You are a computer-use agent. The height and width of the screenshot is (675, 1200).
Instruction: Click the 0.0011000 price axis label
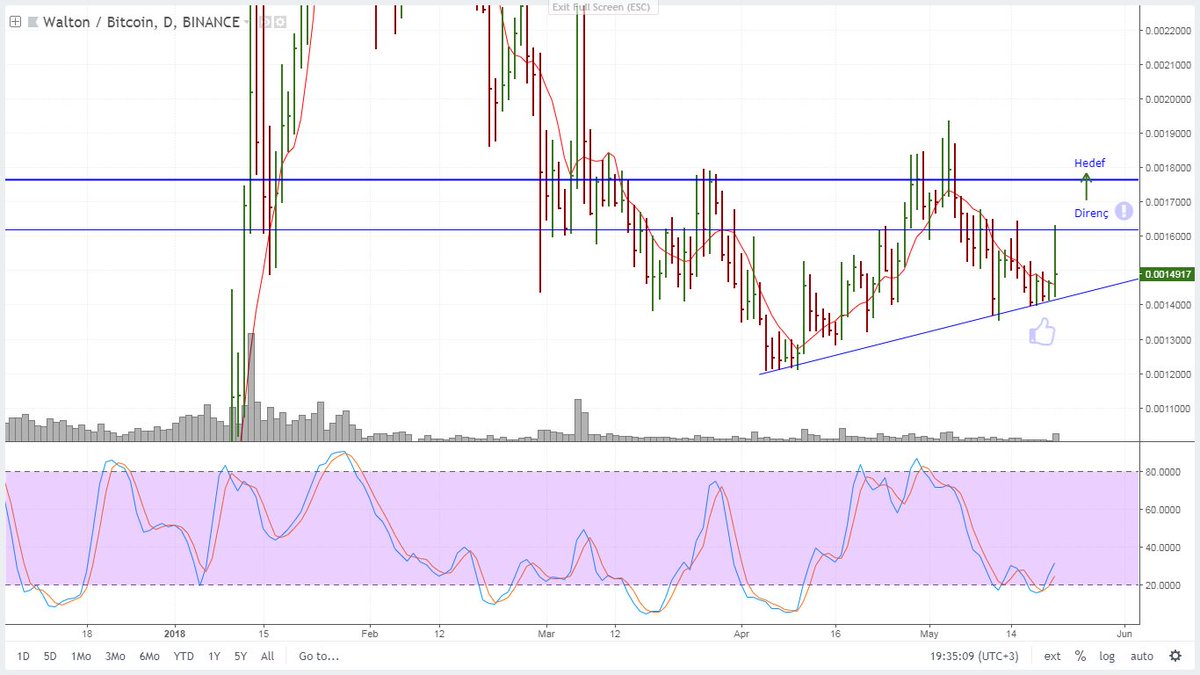pyautogui.click(x=1167, y=409)
